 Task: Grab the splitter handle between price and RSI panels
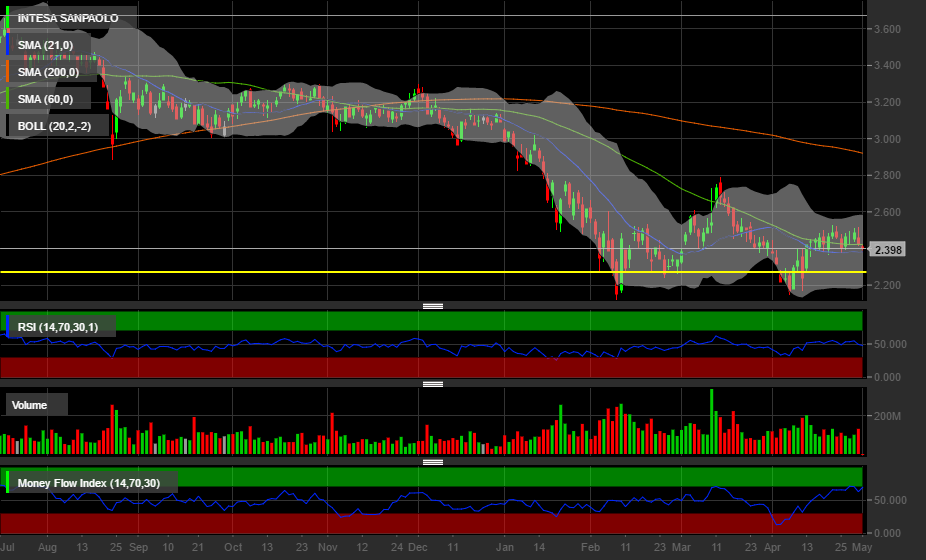[x=433, y=306]
